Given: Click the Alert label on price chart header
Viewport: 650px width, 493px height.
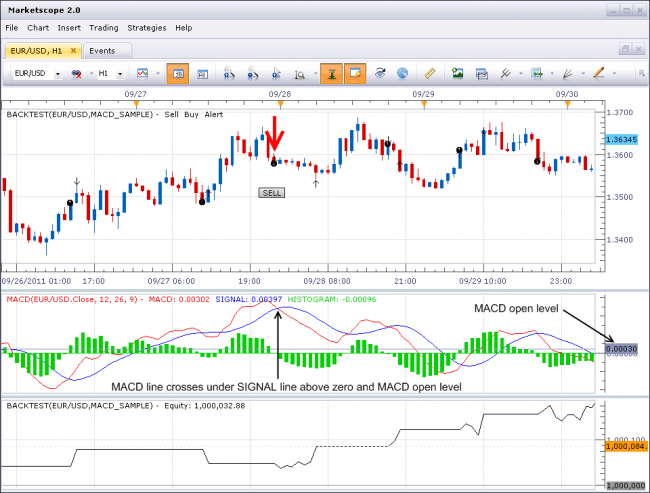Looking at the screenshot, I should [x=213, y=114].
